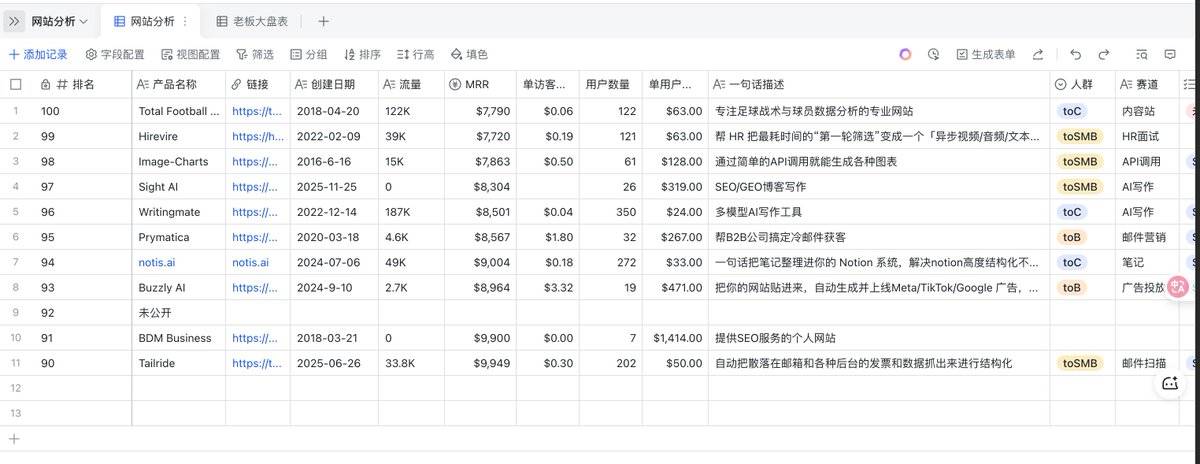1200x464 pixels.
Task: Click the MRR column header
Action: [480, 84]
